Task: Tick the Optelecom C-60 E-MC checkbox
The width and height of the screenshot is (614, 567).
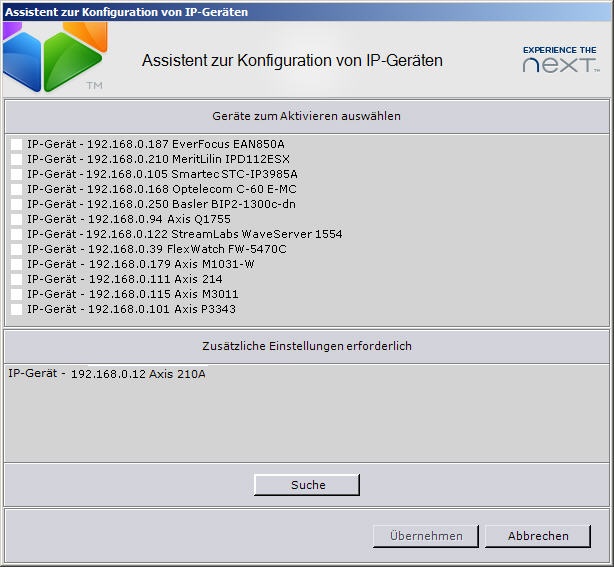Action: pyautogui.click(x=16, y=189)
